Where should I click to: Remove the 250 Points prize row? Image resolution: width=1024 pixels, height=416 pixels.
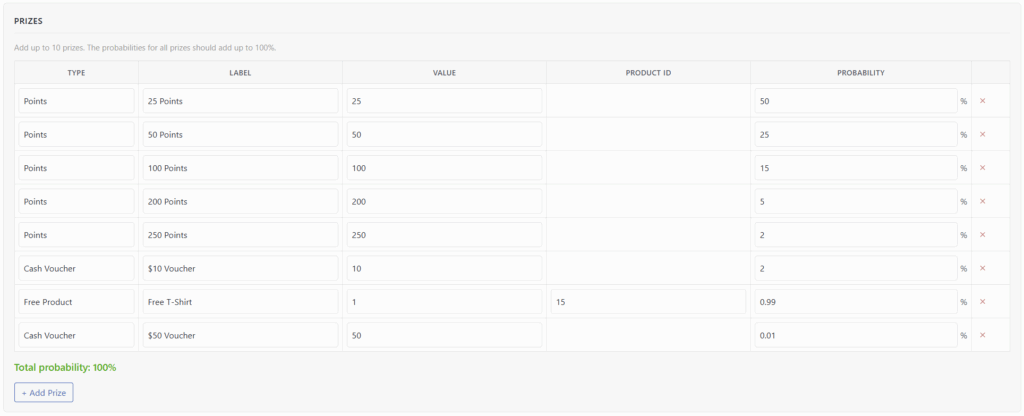coord(982,235)
